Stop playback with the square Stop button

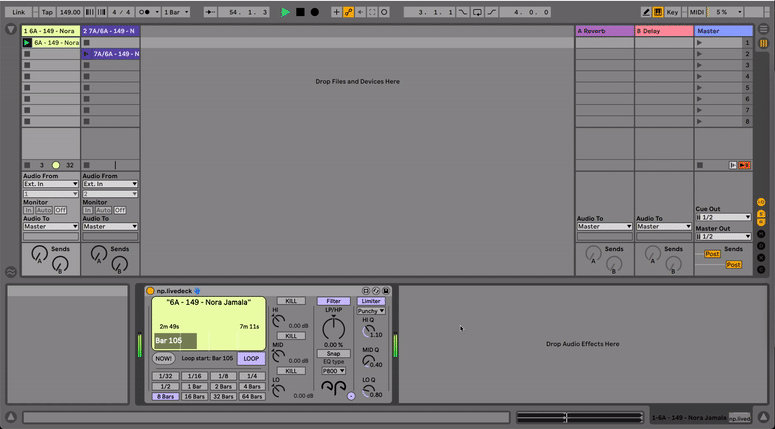click(300, 12)
